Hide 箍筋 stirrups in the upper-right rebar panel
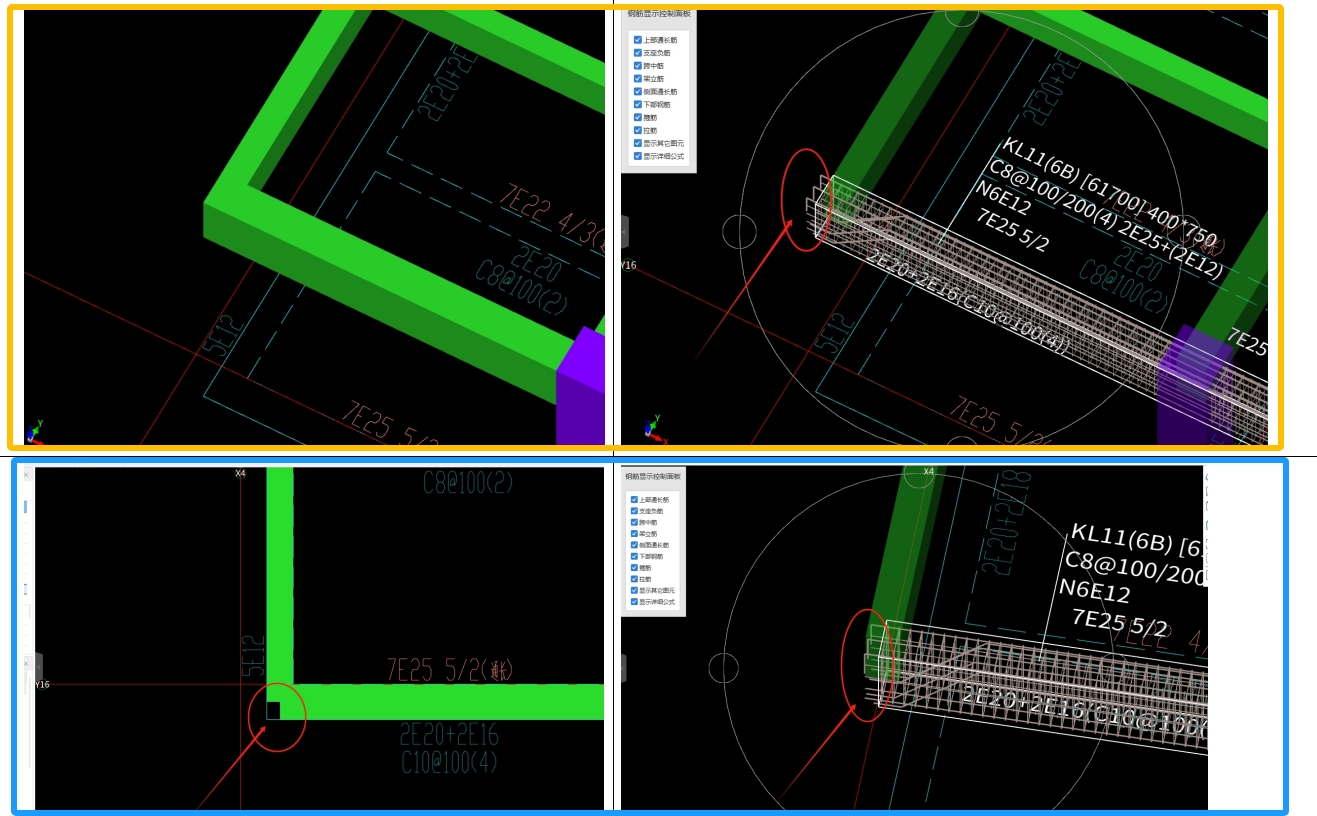 click(637, 117)
